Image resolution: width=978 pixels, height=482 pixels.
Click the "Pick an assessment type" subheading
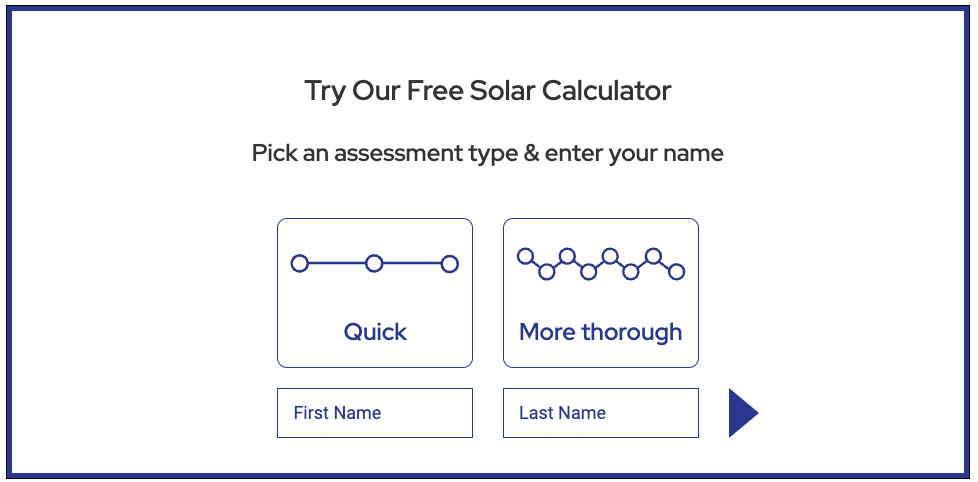[488, 154]
